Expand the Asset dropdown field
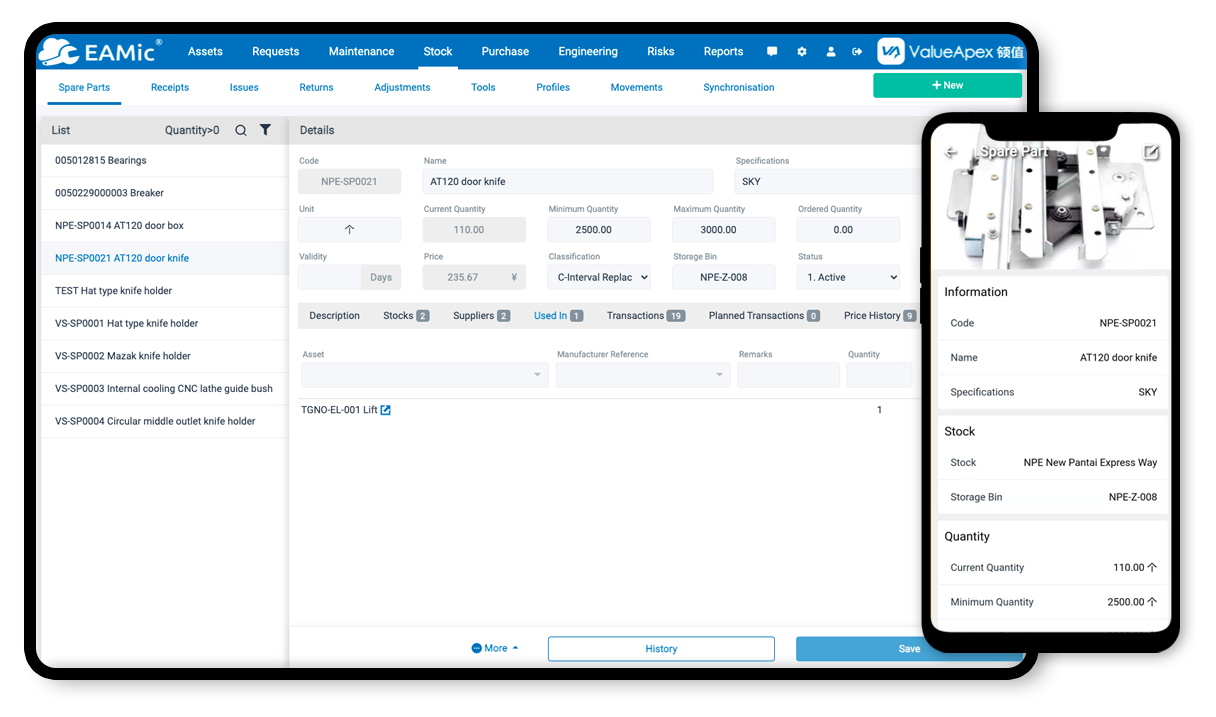The height and width of the screenshot is (717, 1216). click(425, 375)
